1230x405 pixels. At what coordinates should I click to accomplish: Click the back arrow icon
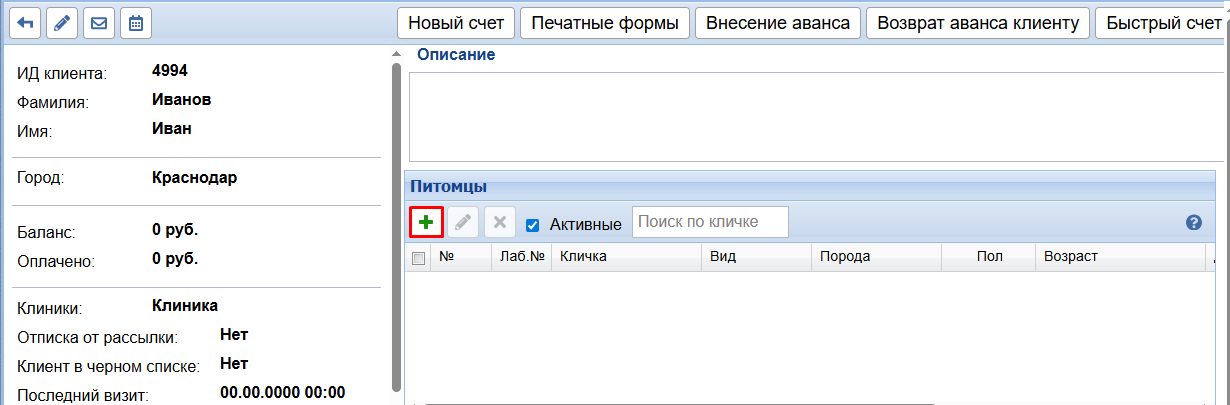[x=25, y=23]
